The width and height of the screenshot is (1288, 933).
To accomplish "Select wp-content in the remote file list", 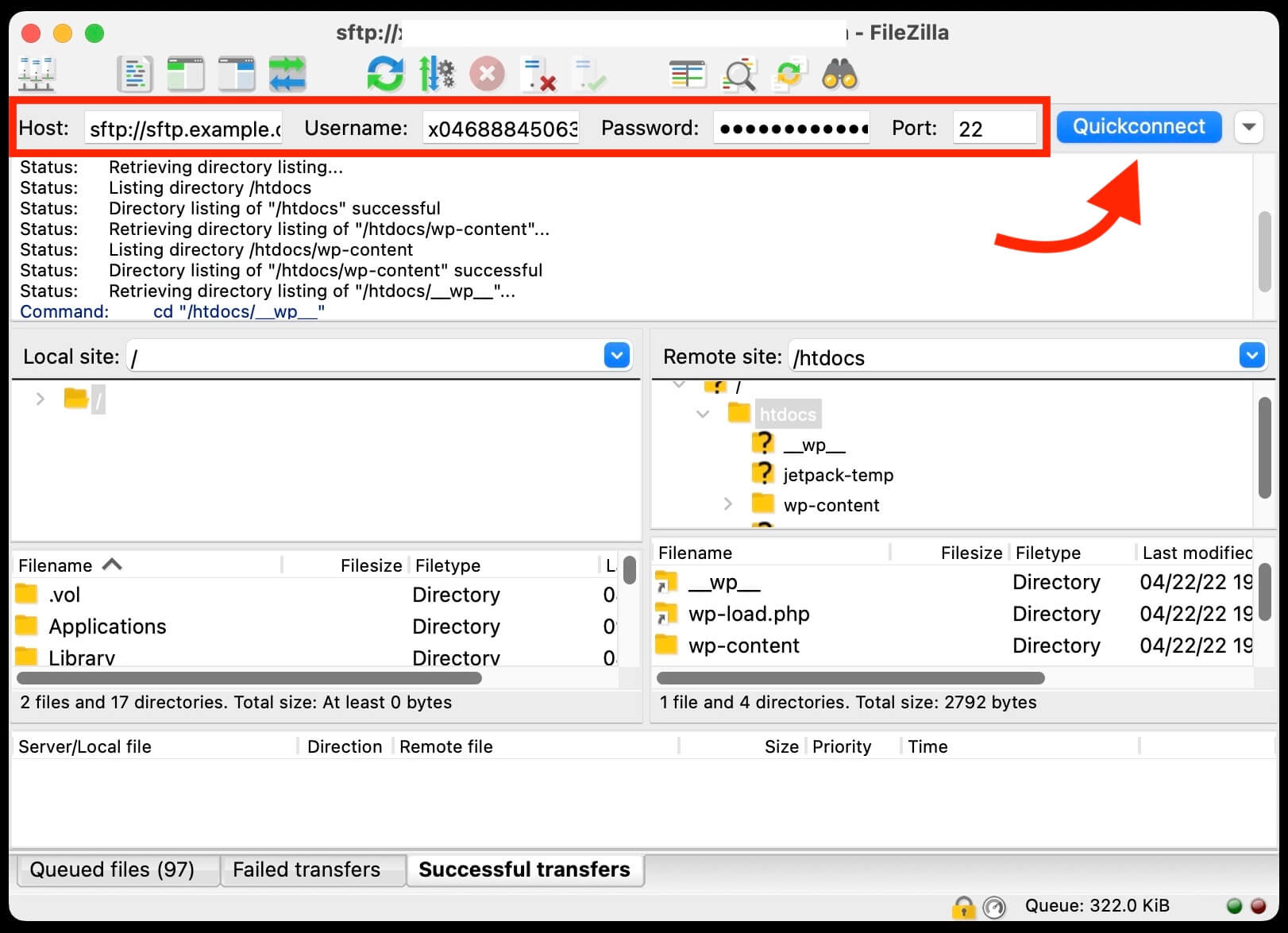I will pyautogui.click(x=952, y=646).
